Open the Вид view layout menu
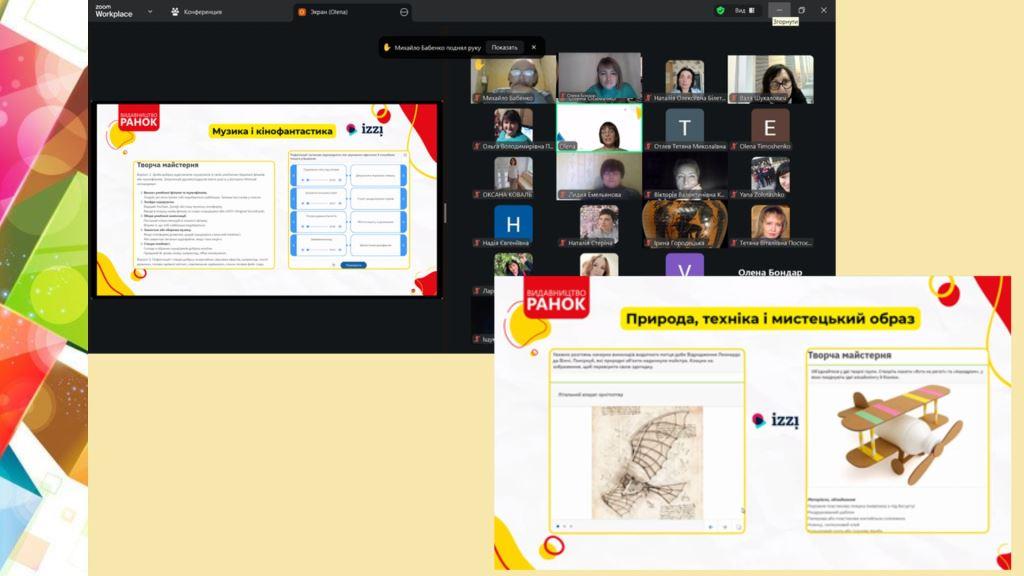This screenshot has width=1024, height=576. point(746,10)
